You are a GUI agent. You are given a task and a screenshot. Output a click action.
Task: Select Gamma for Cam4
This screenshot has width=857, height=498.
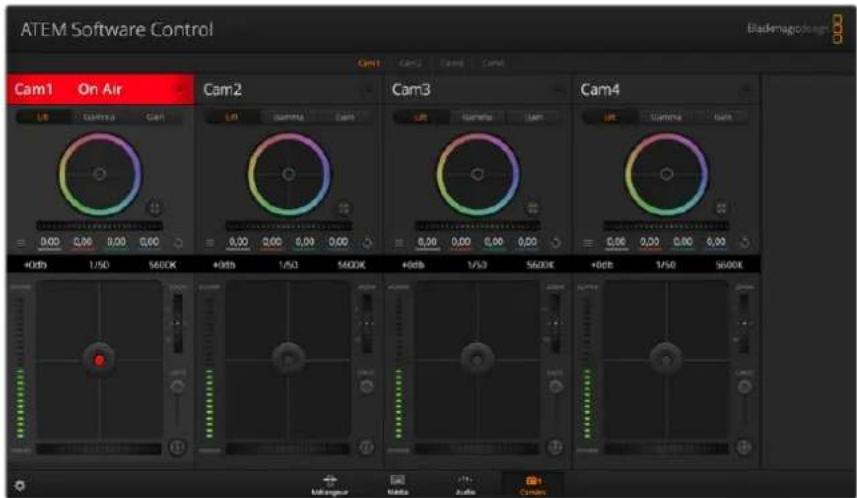[666, 117]
